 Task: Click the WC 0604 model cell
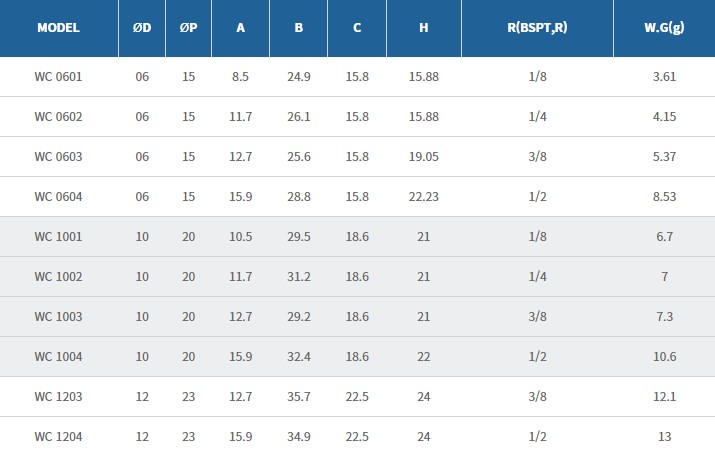point(58,196)
